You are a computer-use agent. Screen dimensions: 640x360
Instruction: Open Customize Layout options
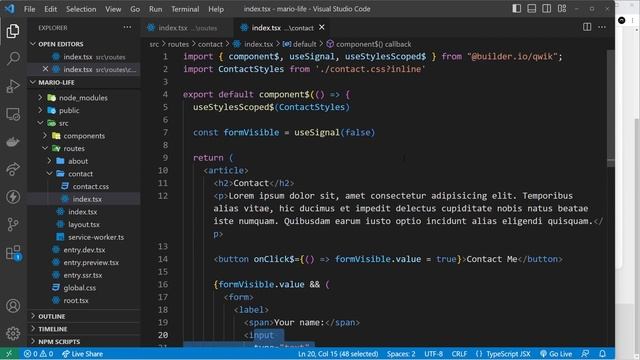coord(562,9)
